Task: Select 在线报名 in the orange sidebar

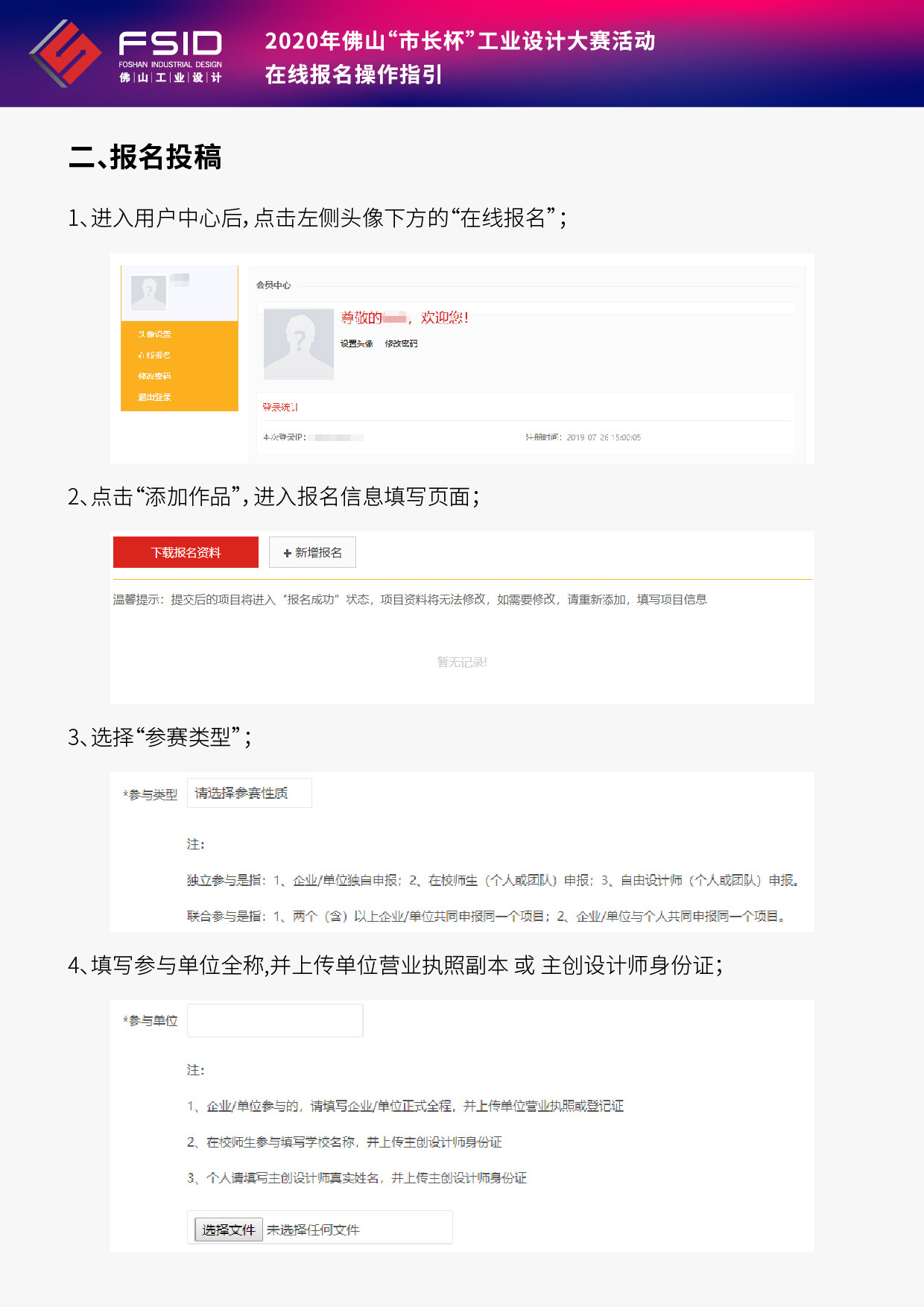Action: (154, 355)
